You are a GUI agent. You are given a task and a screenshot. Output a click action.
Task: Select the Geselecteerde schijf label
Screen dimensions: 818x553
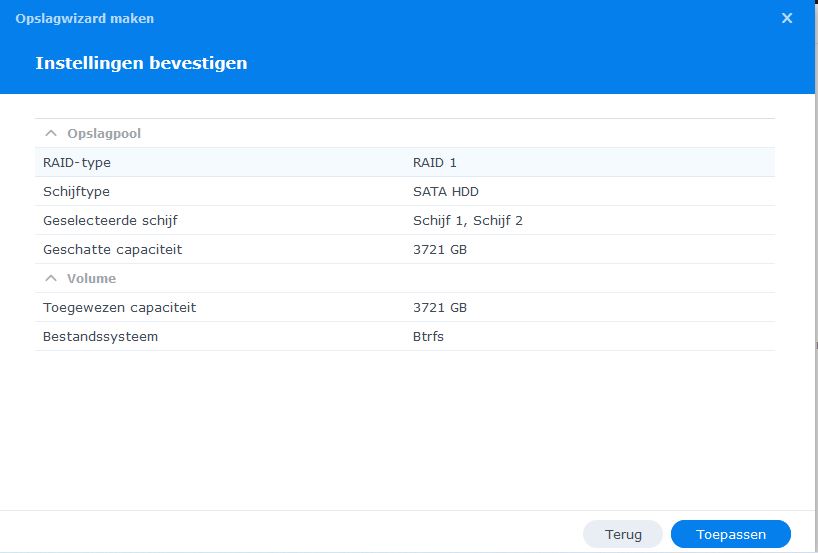(110, 220)
